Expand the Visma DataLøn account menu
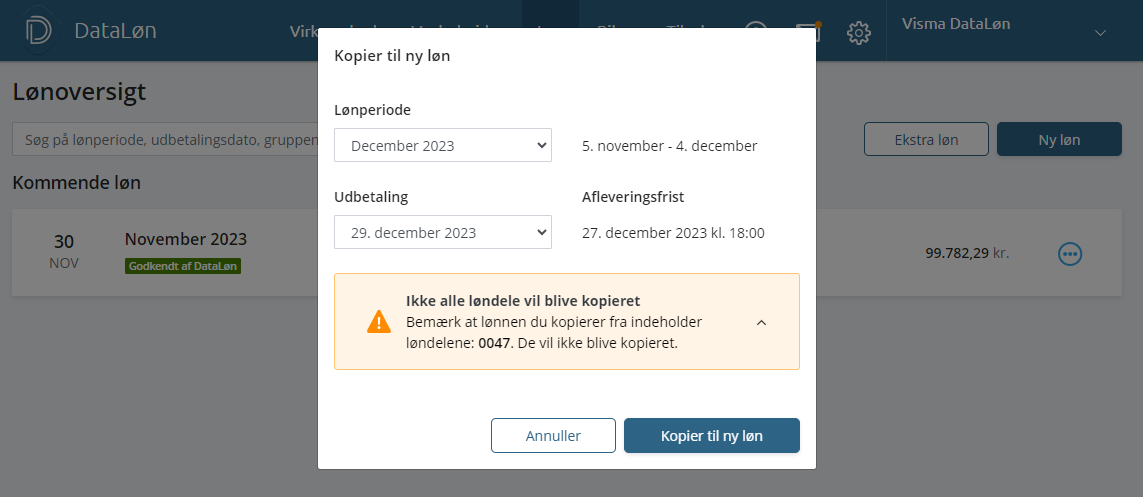The height and width of the screenshot is (497, 1143). coord(1101,33)
